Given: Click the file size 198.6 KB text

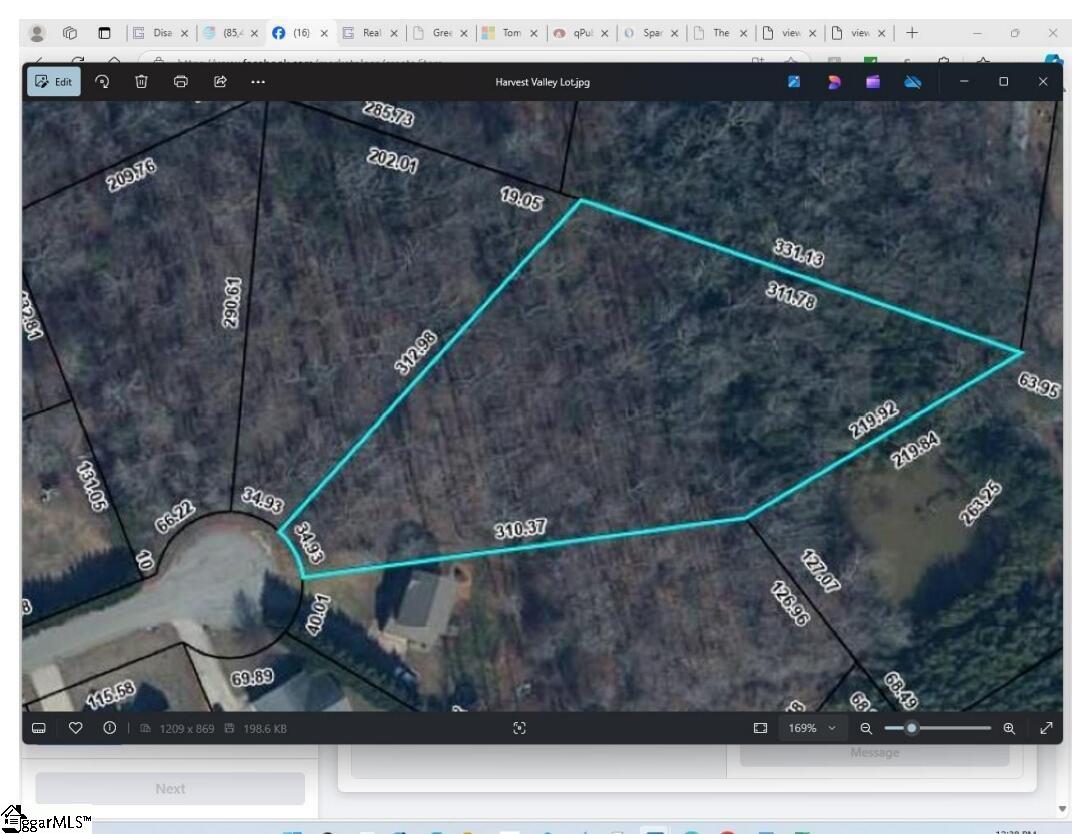Looking at the screenshot, I should click(x=264, y=729).
